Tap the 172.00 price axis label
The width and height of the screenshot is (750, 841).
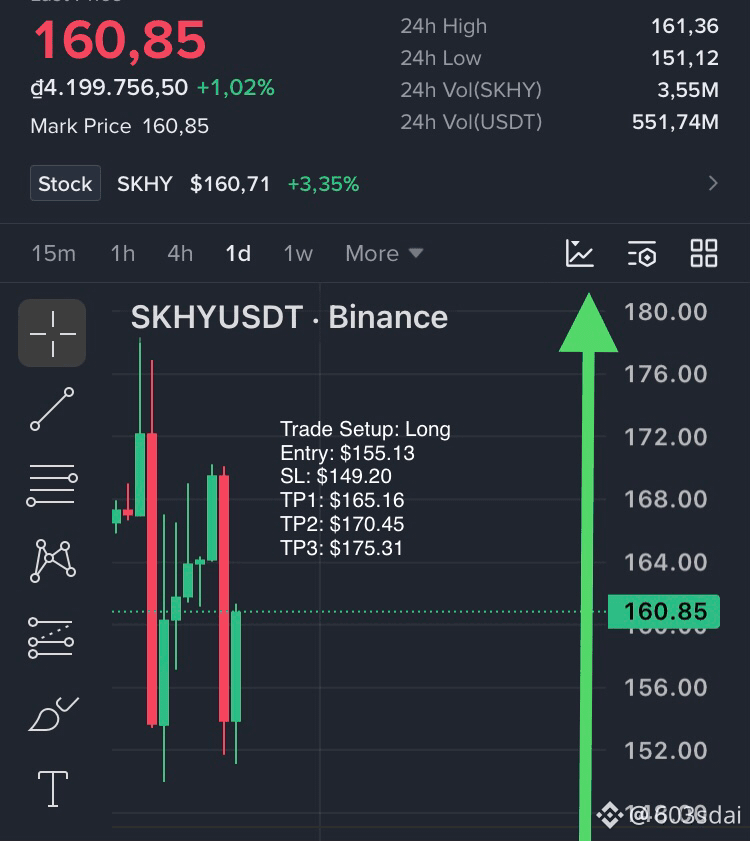[666, 437]
